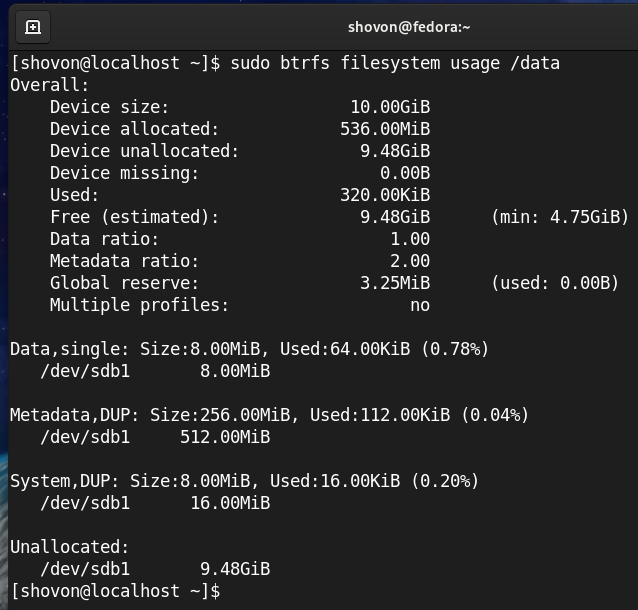Click the System,DUP summary line

(x=244, y=481)
